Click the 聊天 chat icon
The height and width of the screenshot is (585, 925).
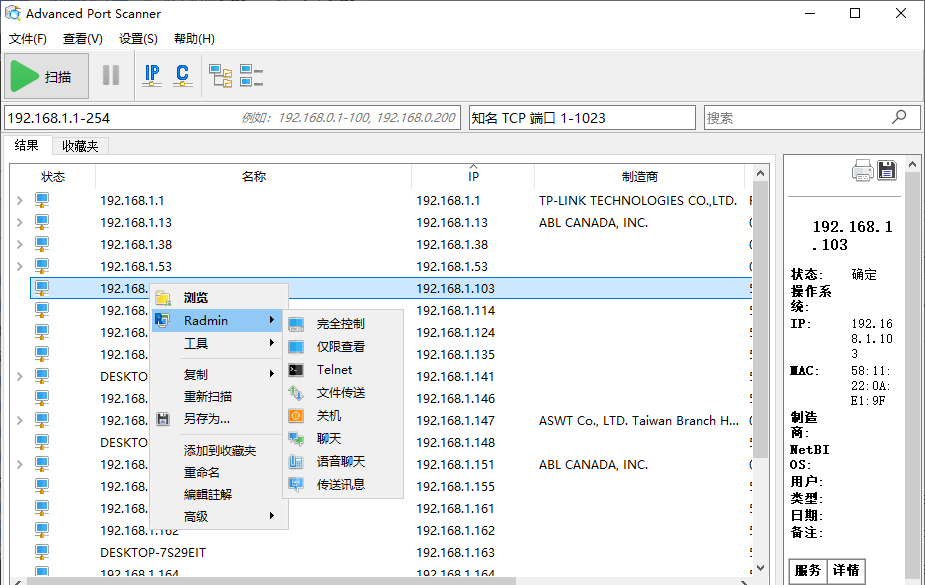(296, 439)
